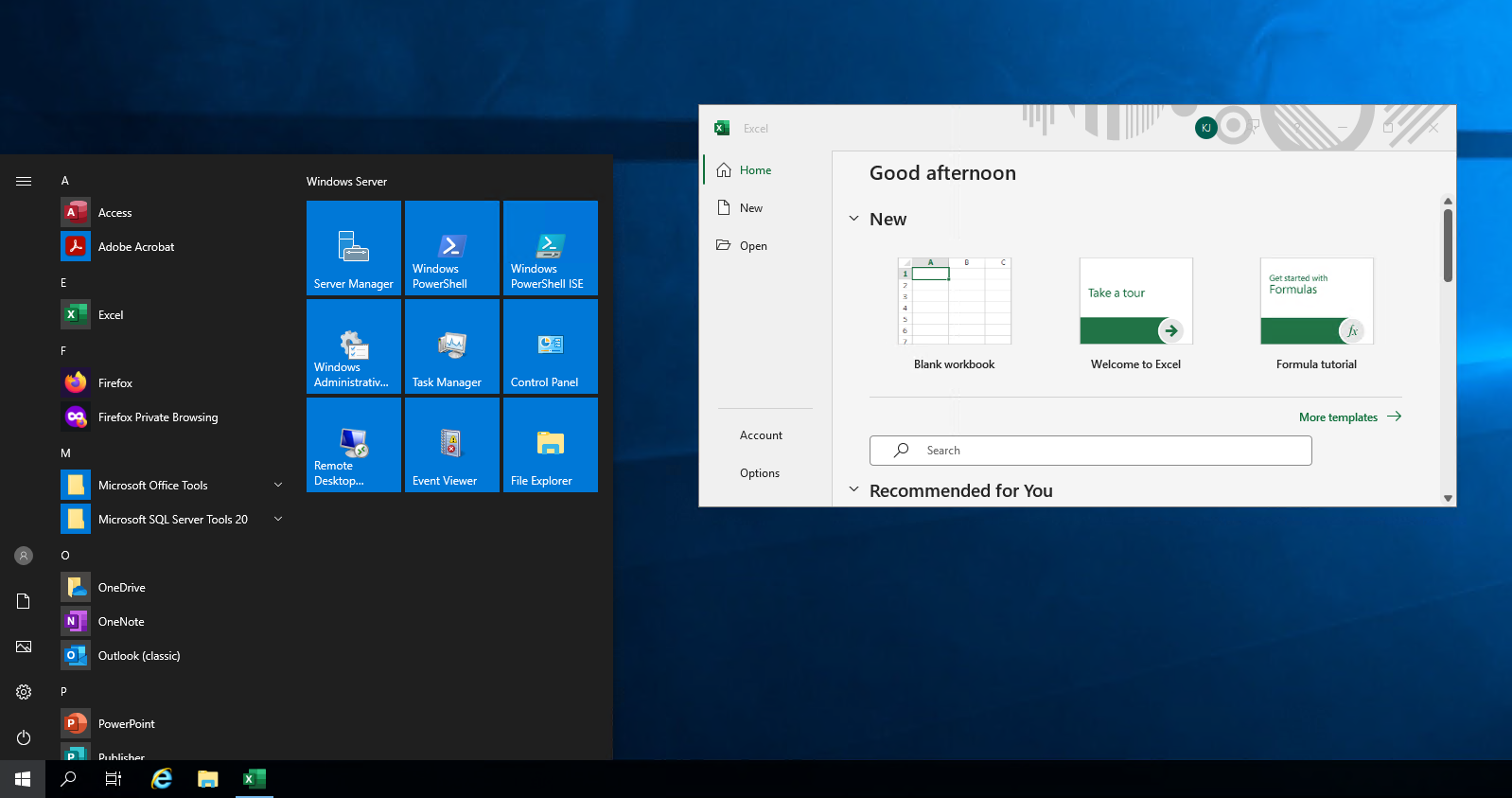
Task: Click the Excel template Search field
Action: click(1090, 451)
